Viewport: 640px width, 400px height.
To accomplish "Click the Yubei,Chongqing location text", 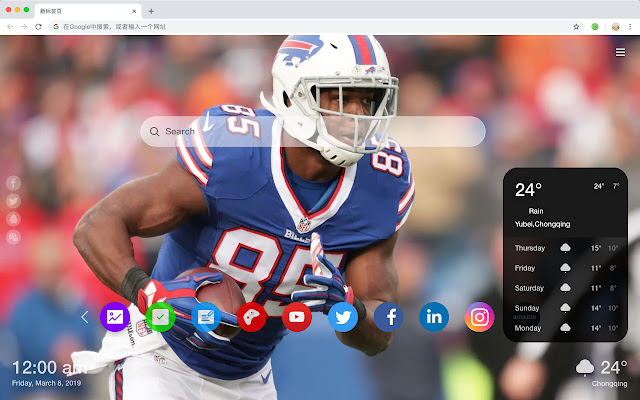I will 542,224.
